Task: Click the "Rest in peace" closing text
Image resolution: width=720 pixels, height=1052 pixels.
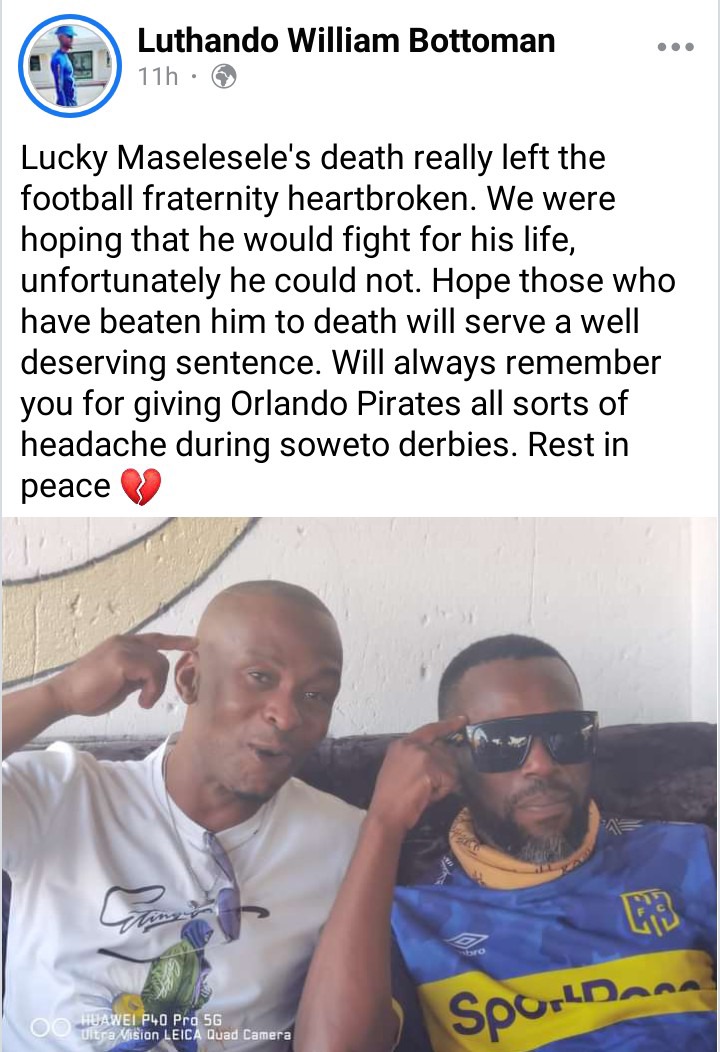Action: tap(325, 464)
